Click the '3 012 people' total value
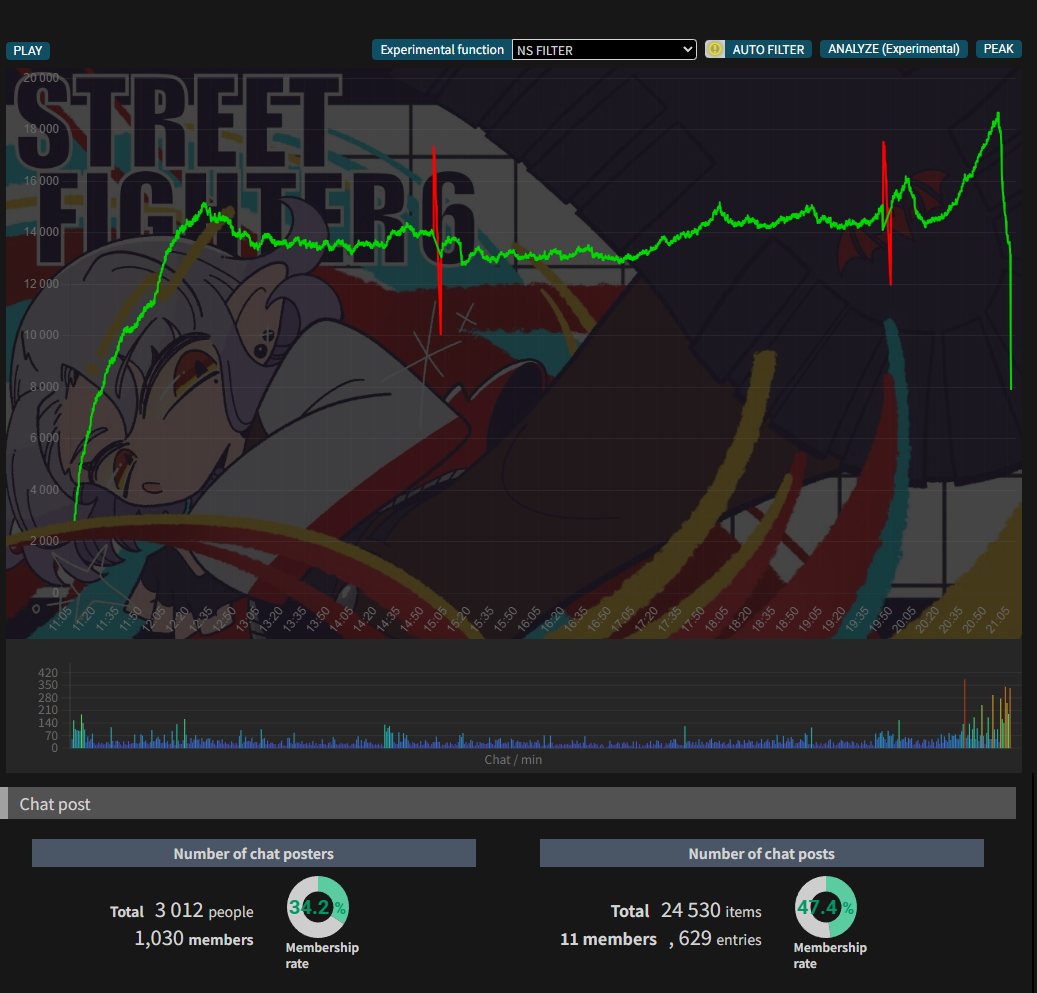1037x993 pixels. [x=204, y=911]
